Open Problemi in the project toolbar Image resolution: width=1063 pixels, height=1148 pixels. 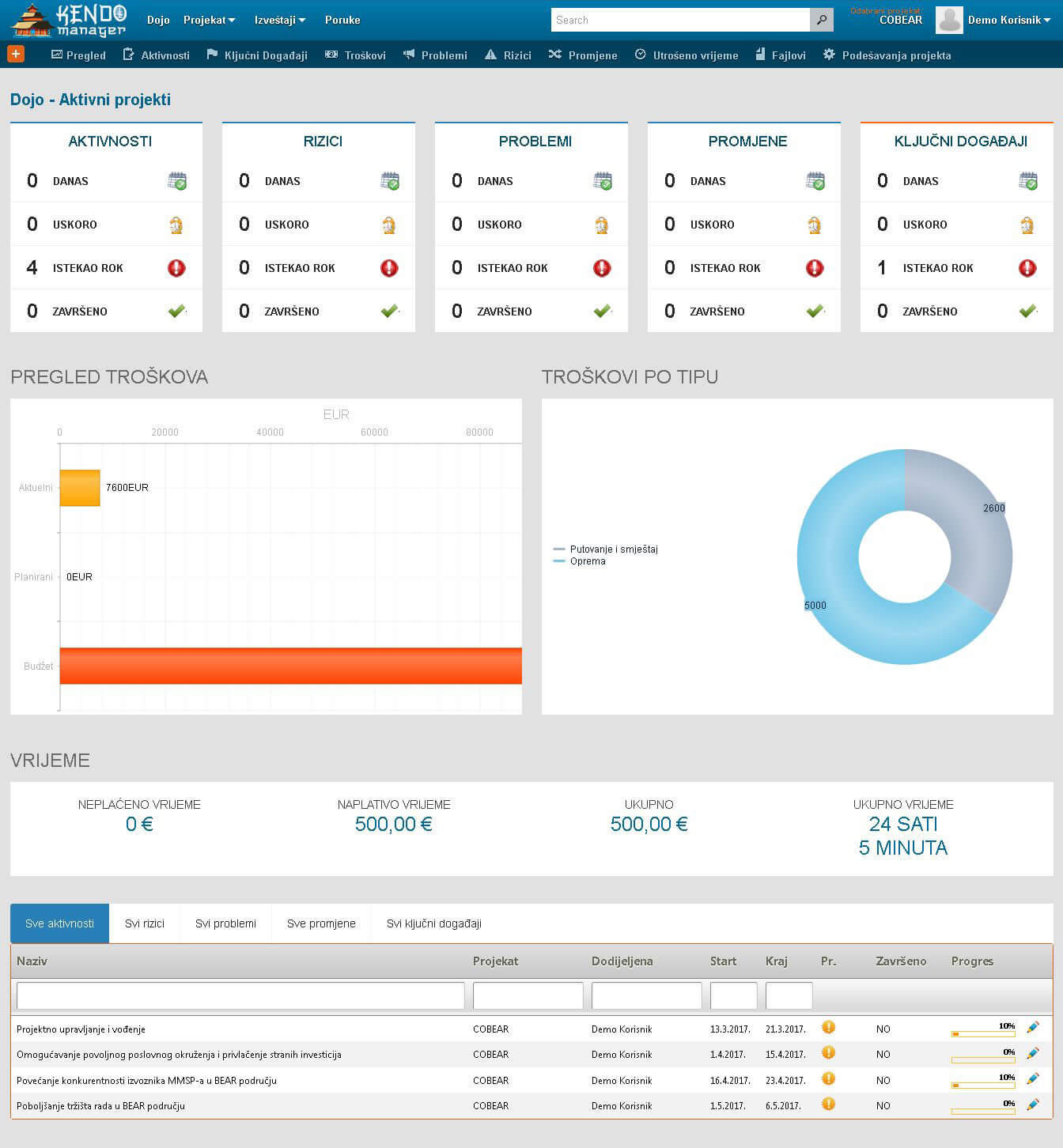[435, 55]
